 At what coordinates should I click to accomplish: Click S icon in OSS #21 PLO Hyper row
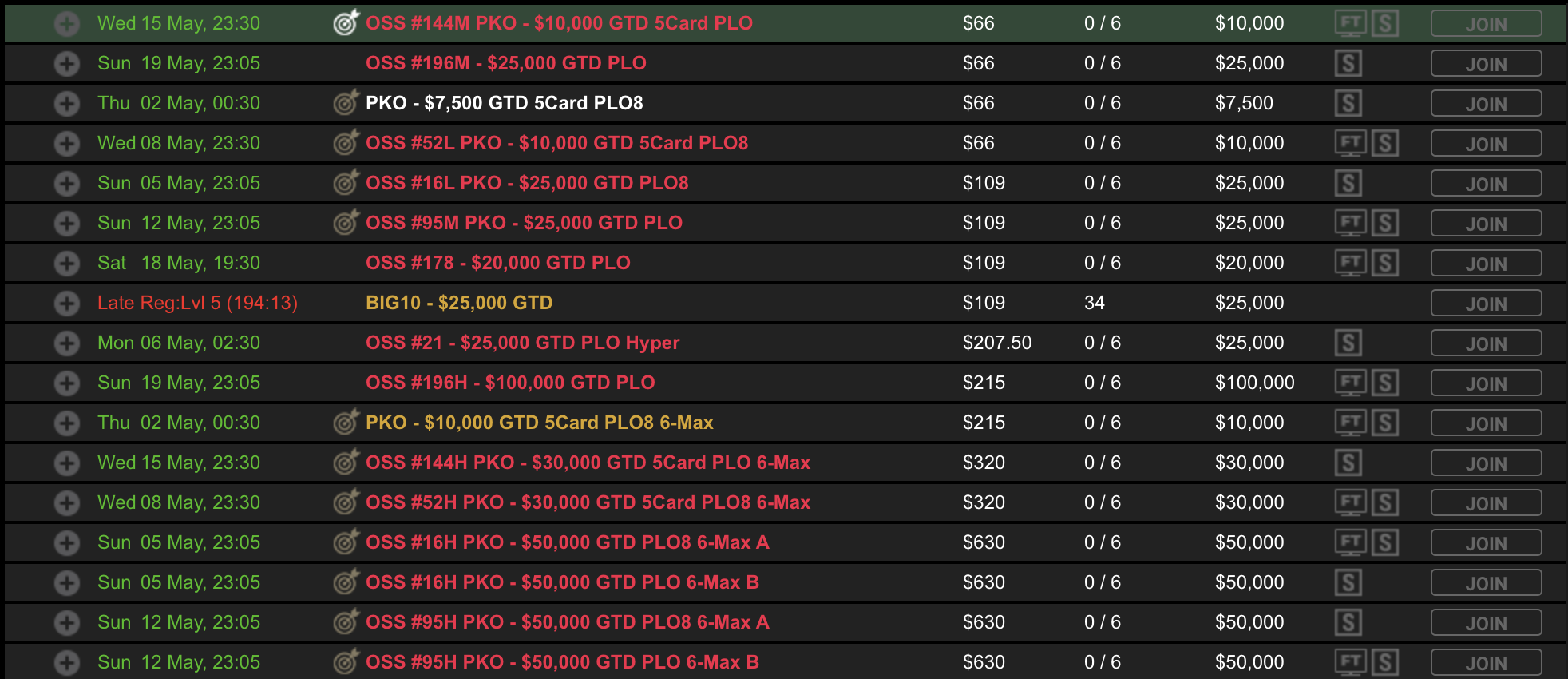pos(1348,343)
